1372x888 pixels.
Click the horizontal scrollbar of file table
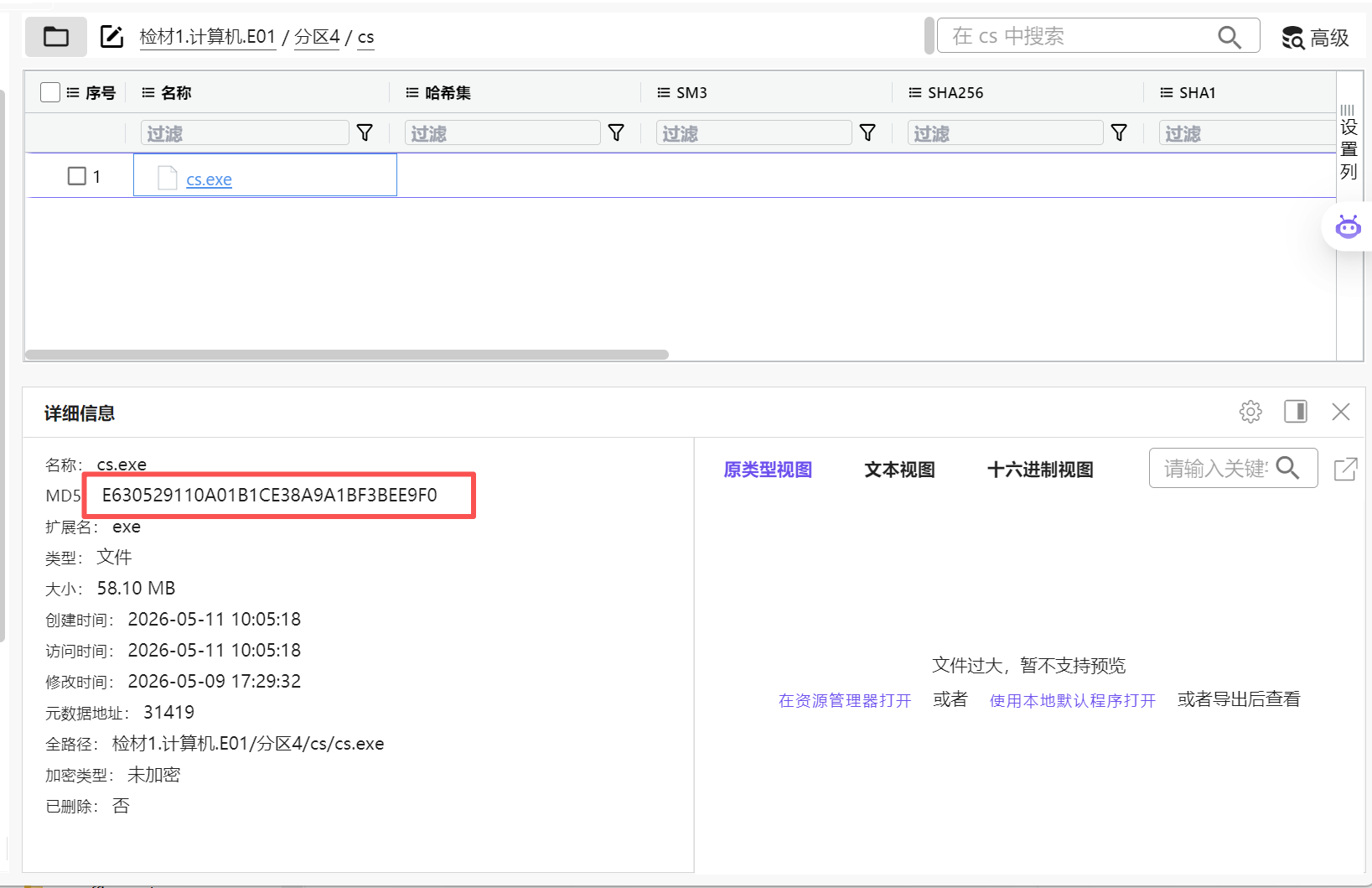(347, 355)
